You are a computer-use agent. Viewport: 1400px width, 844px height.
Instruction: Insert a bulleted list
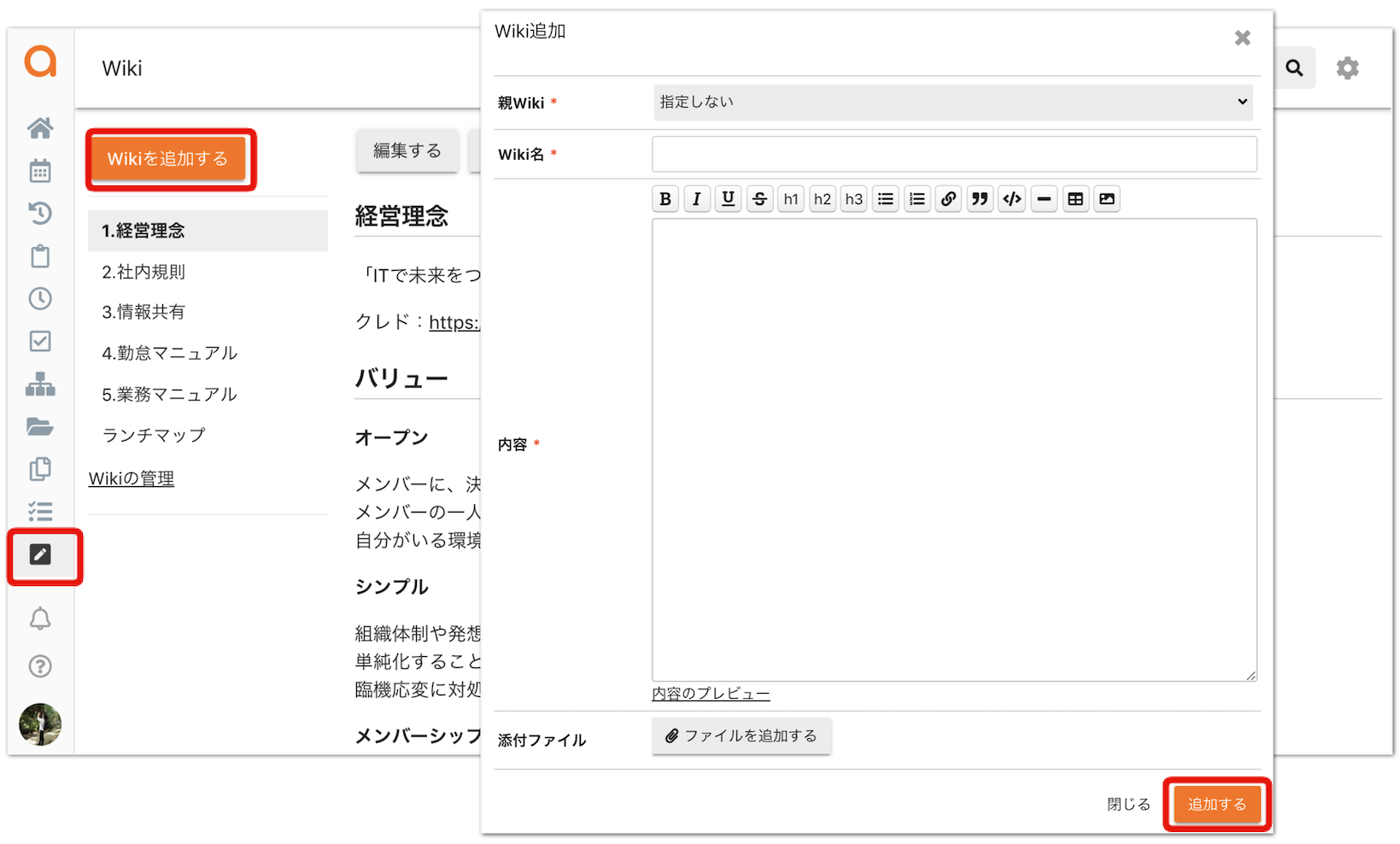point(886,199)
